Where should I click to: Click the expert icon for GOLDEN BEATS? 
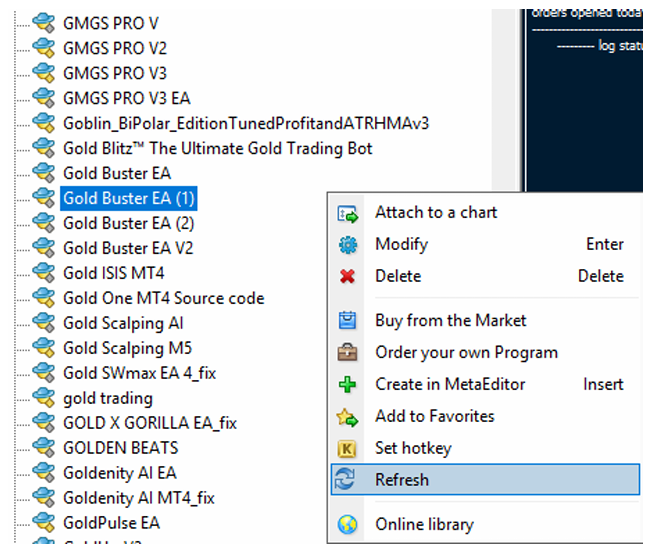point(44,448)
